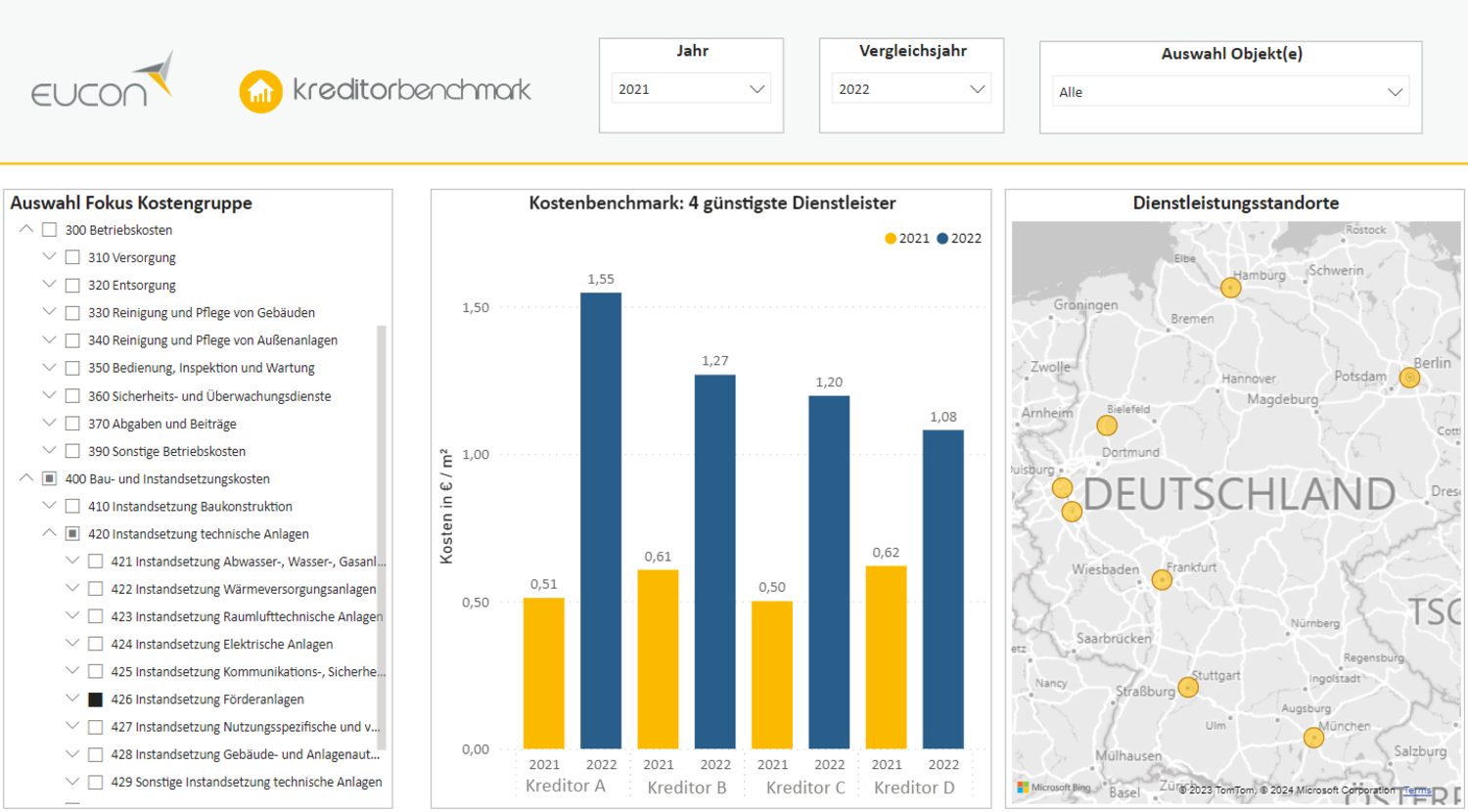This screenshot has width=1468, height=812.
Task: Uncheck 426 Instandsetzung Förderanlagen checkbox
Action: coord(95,699)
